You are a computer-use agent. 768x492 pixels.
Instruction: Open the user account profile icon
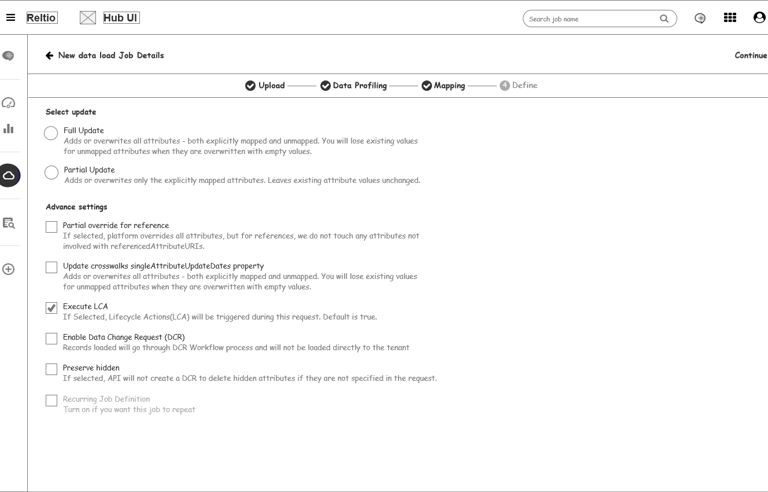point(759,18)
